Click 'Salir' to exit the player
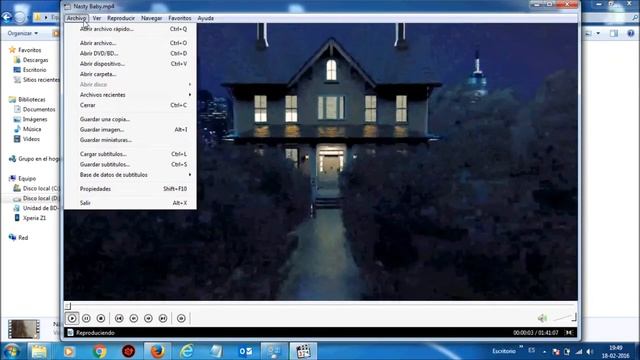 (130, 203)
